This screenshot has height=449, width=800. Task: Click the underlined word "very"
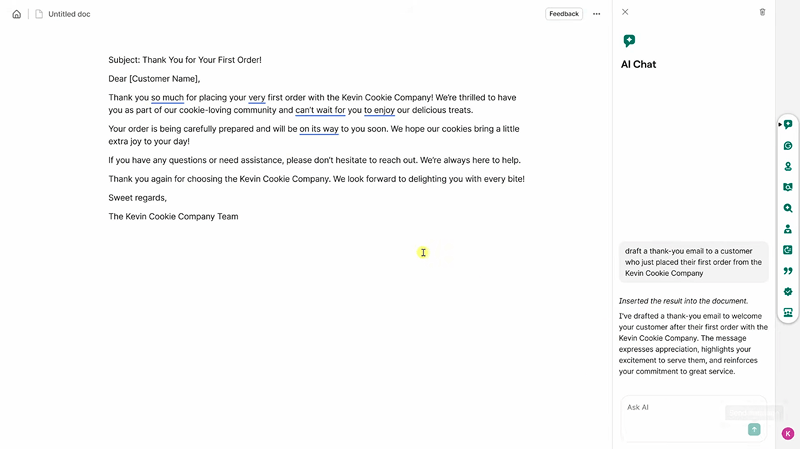257,97
